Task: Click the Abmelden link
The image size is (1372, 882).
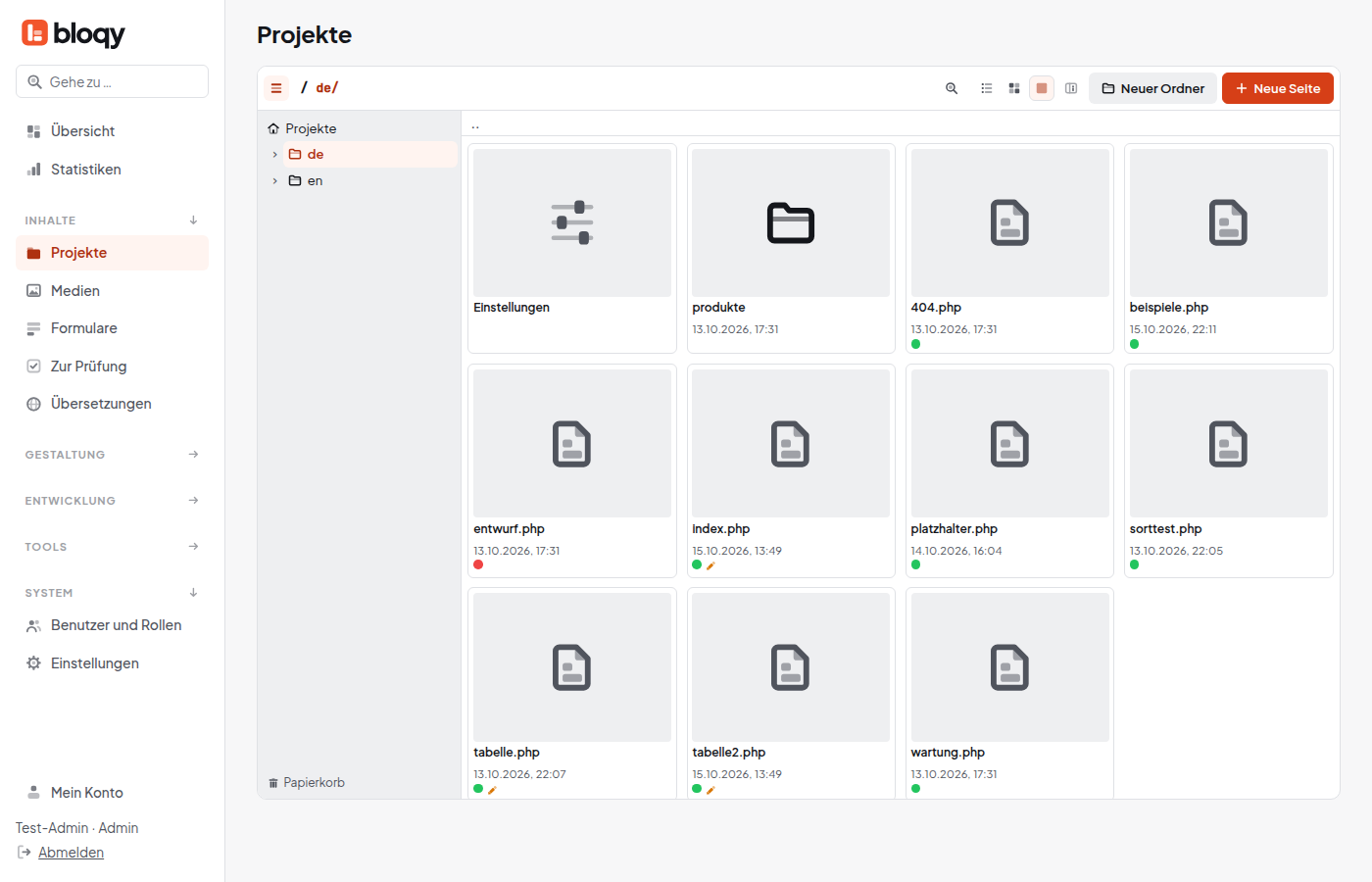Action: click(x=71, y=853)
